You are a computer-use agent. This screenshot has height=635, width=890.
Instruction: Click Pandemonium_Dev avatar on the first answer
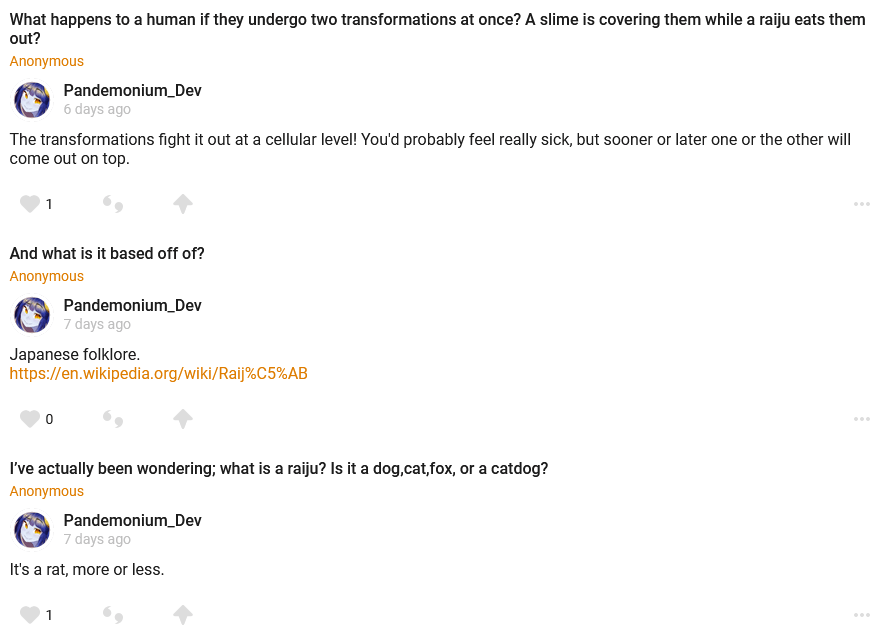[32, 100]
